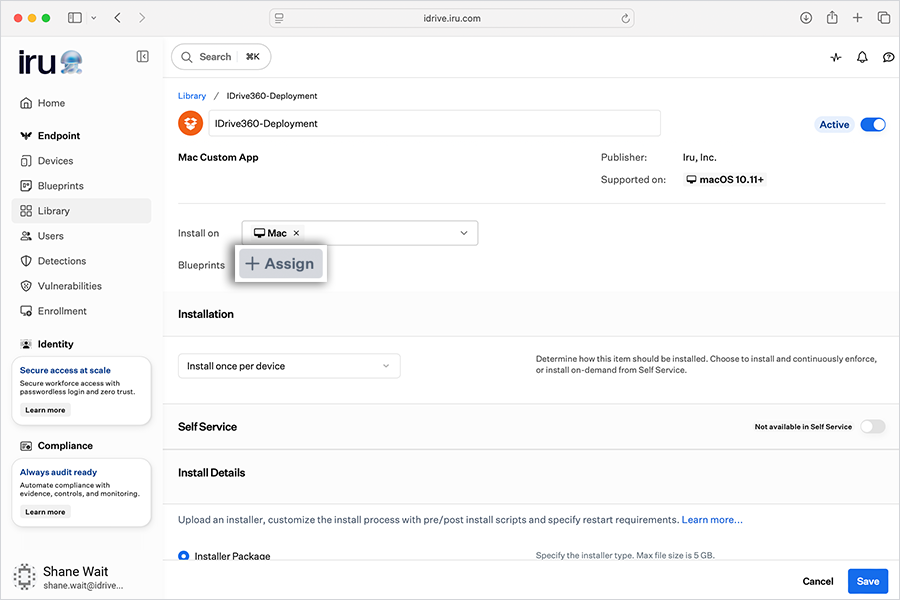Click the iru logo
900x600 pixels.
[51, 62]
